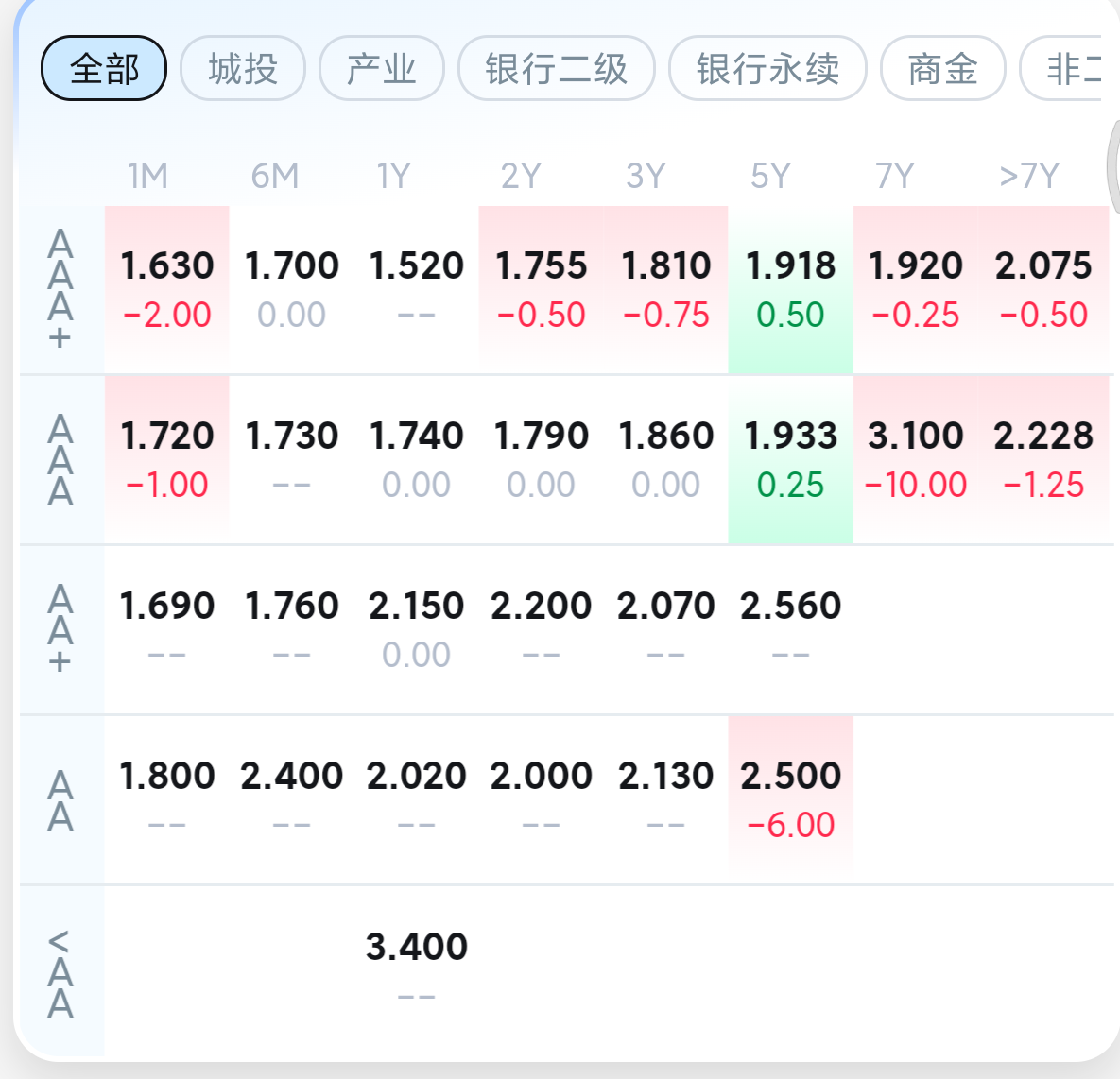Open the 银行二级 tab
The width and height of the screenshot is (1120, 1079).
tap(557, 69)
